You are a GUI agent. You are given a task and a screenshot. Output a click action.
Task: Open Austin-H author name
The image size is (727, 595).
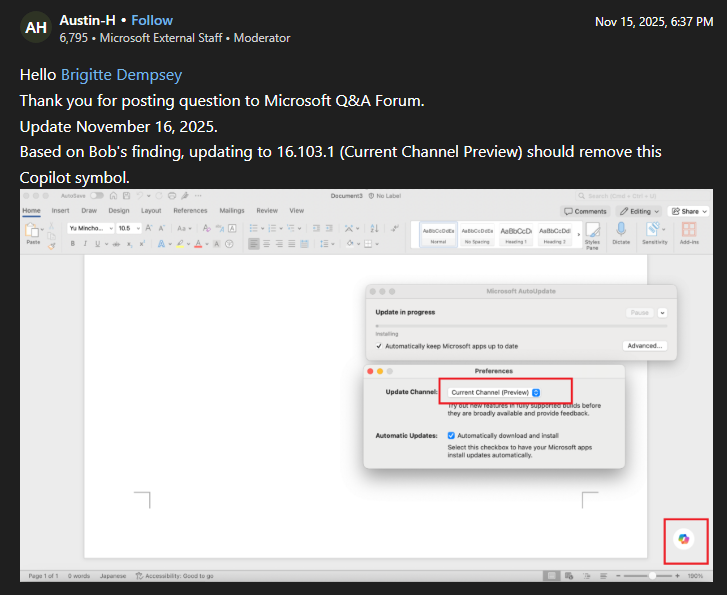tap(87, 20)
